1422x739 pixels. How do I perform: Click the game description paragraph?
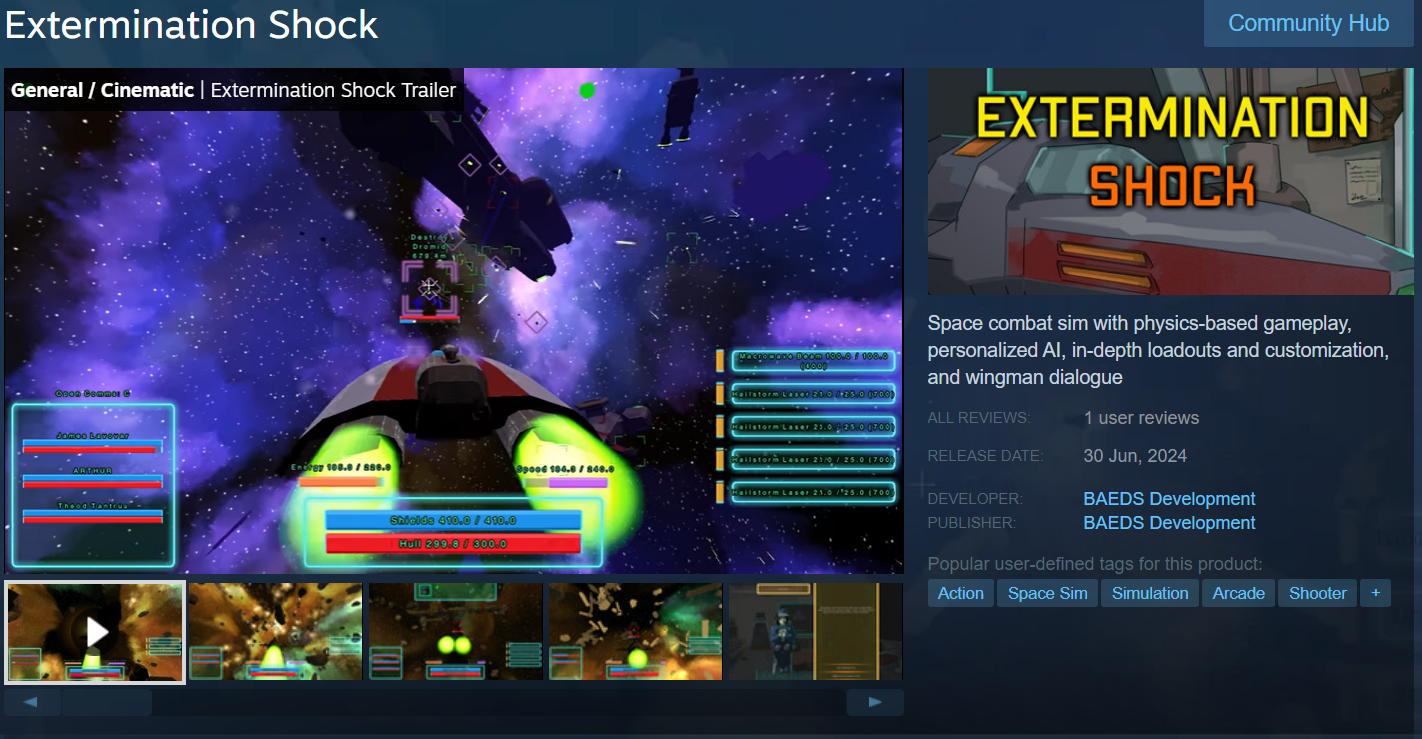pyautogui.click(x=1158, y=350)
